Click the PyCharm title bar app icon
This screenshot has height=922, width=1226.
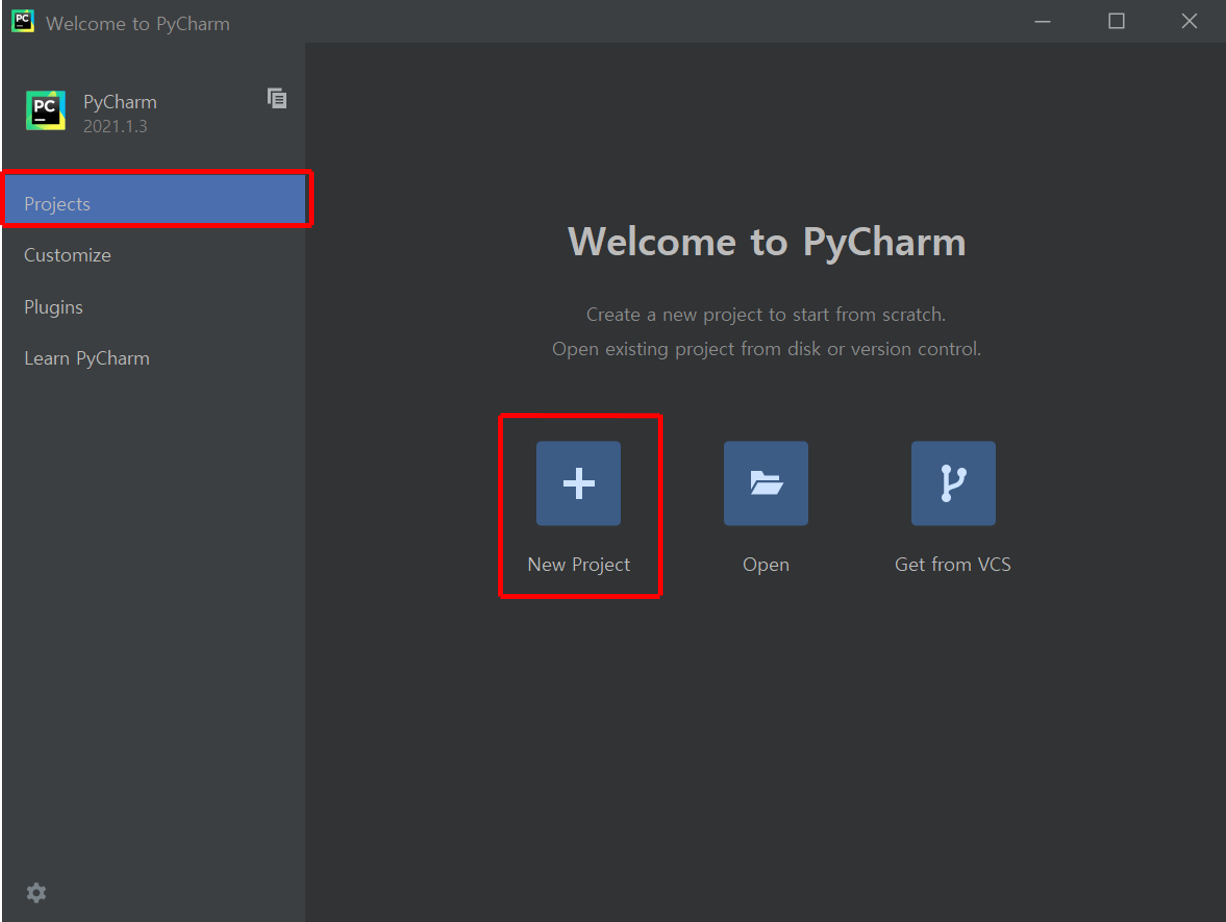coord(22,21)
